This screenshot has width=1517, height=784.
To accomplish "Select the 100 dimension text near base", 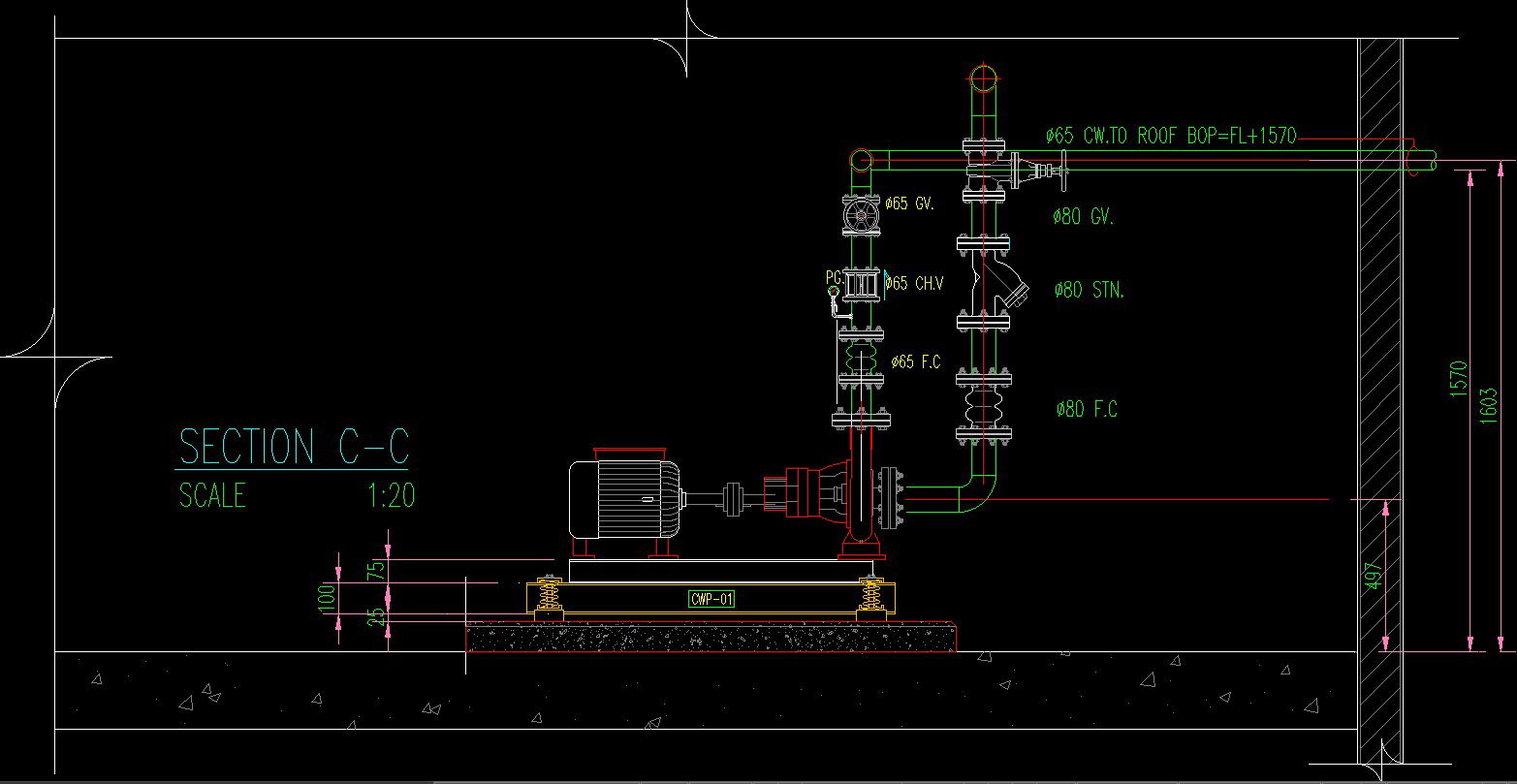I will coord(327,595).
